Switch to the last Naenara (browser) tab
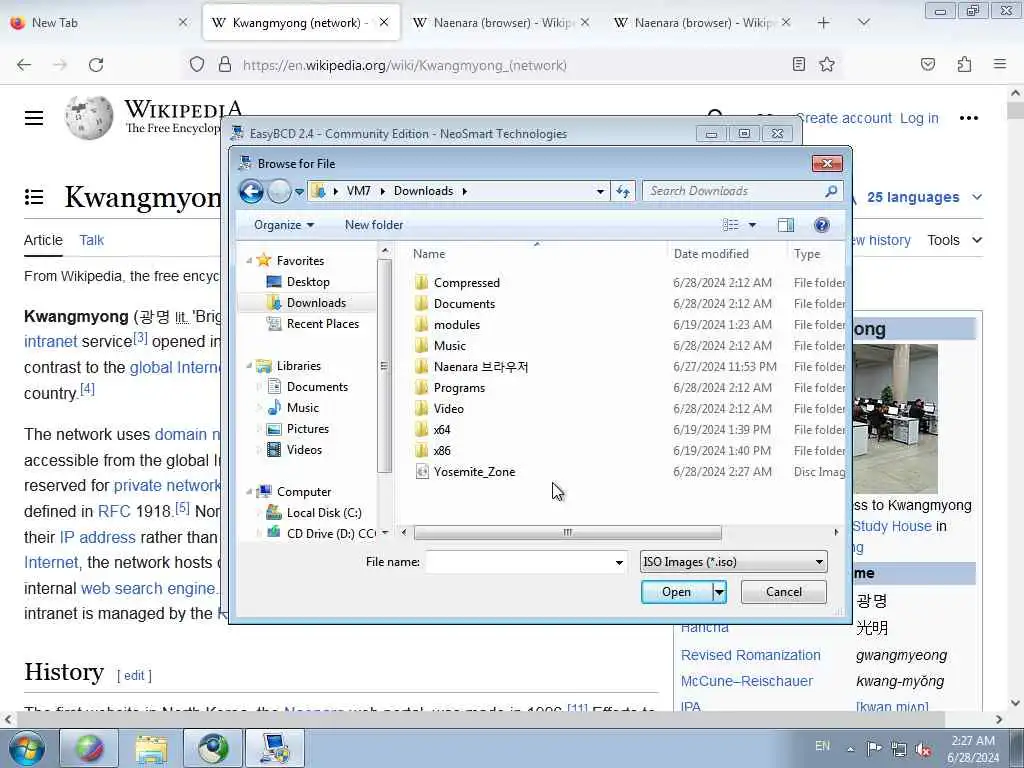This screenshot has width=1024, height=768. [702, 23]
